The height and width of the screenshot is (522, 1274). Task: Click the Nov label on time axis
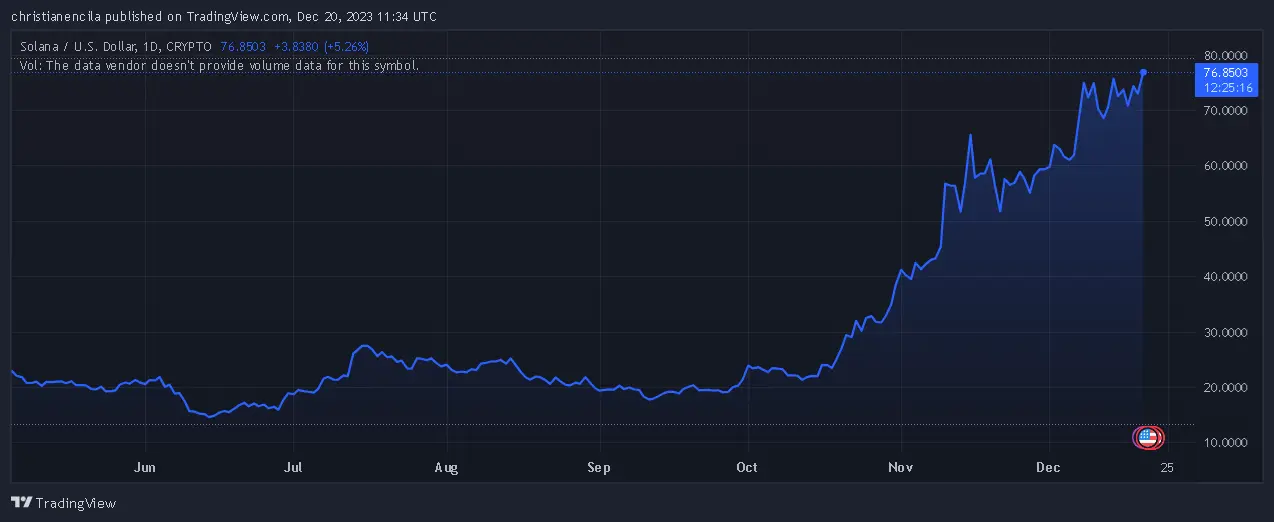[x=902, y=467]
